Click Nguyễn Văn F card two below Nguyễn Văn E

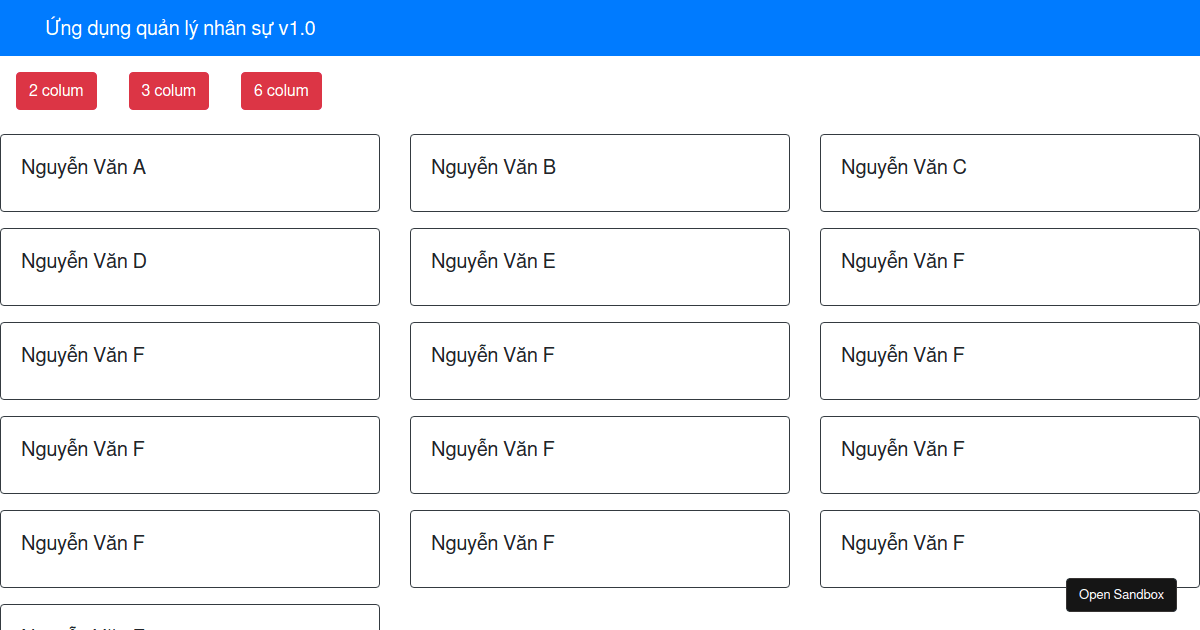[x=600, y=455]
